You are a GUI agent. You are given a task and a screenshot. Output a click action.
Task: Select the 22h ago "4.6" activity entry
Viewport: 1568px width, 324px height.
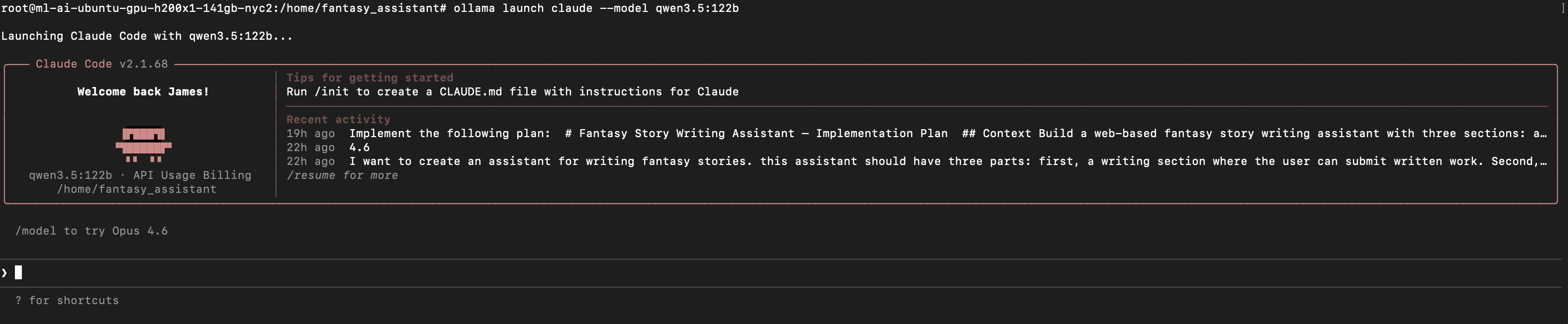(359, 148)
